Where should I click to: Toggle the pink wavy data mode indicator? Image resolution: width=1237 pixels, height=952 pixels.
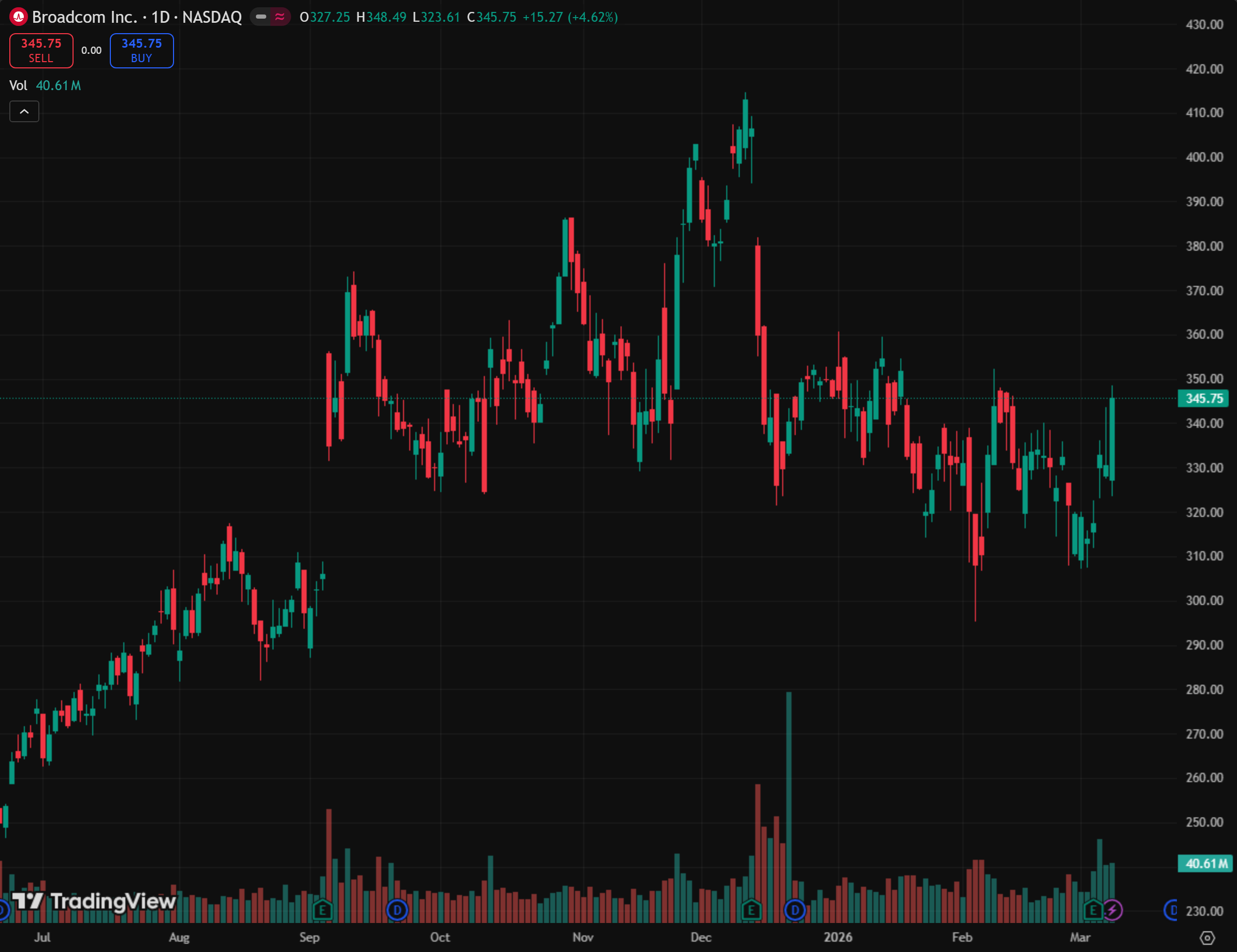click(280, 17)
